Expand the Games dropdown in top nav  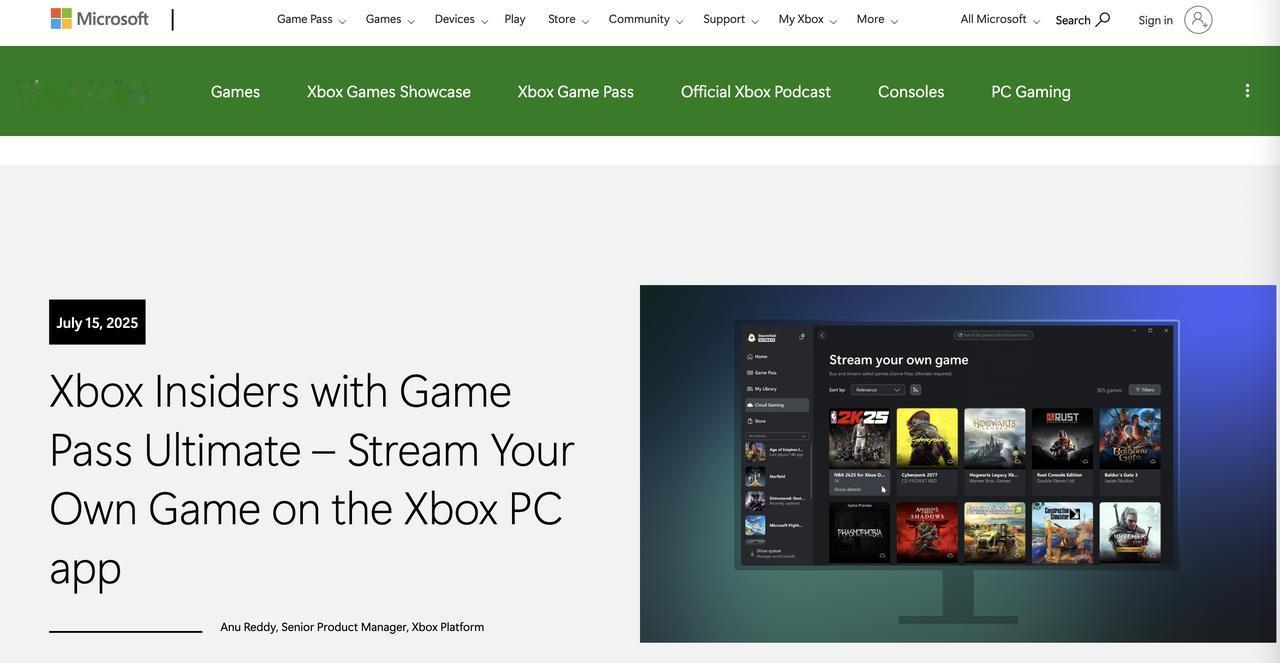(x=390, y=19)
